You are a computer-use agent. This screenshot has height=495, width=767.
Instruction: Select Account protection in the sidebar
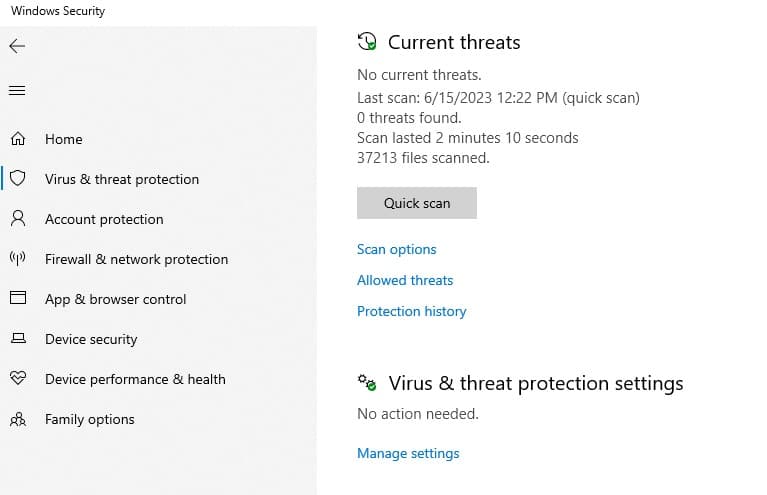pyautogui.click(x=104, y=219)
